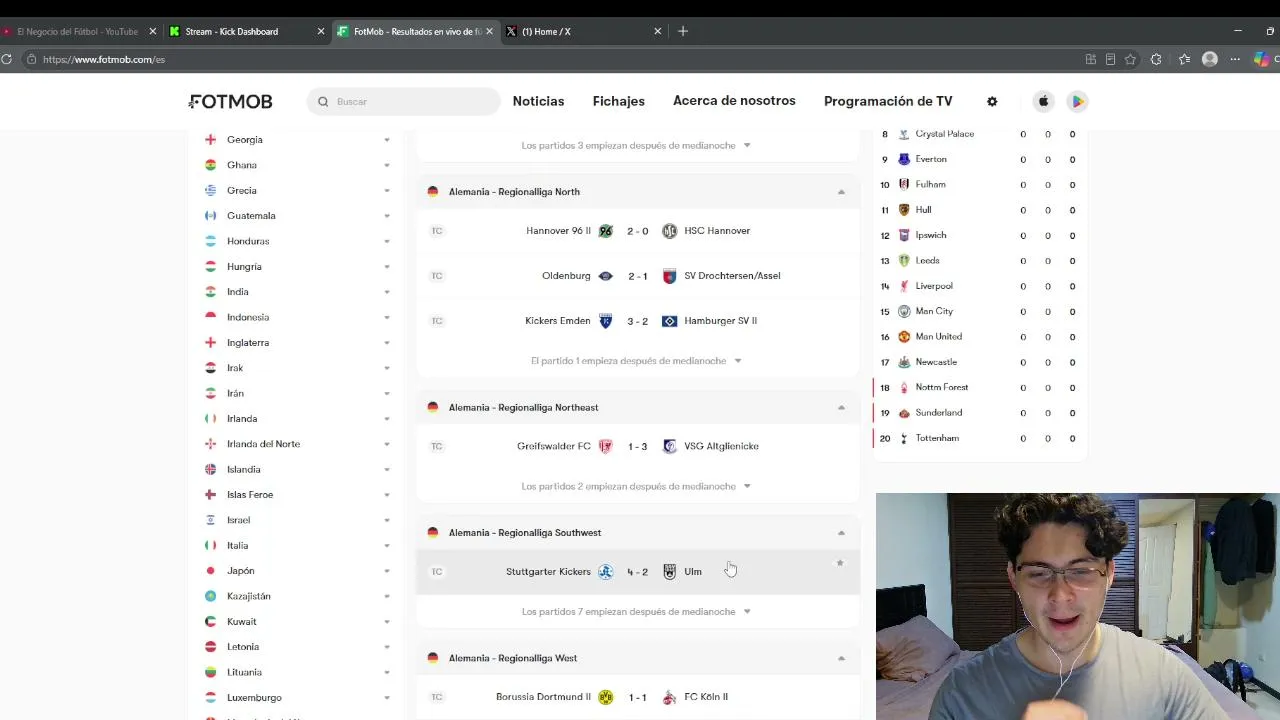Click the Kickers Emden crest

[605, 321]
